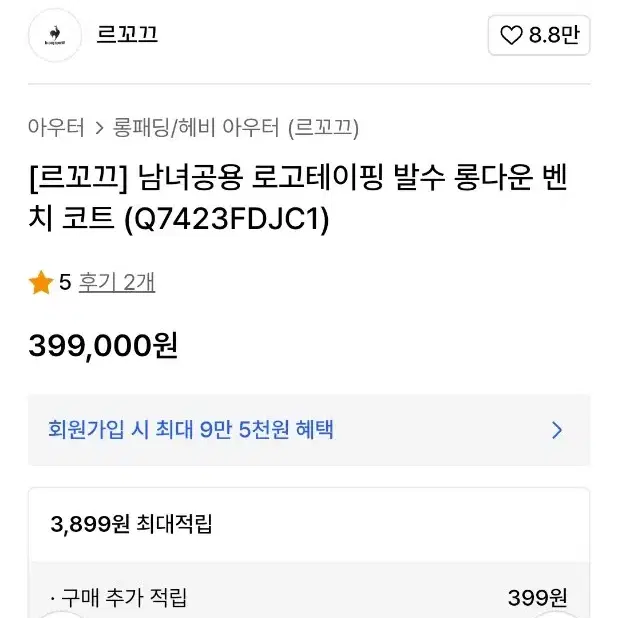Image resolution: width=618 pixels, height=618 pixels.
Task: Select the 8.8만 likes count
Action: pos(554,35)
